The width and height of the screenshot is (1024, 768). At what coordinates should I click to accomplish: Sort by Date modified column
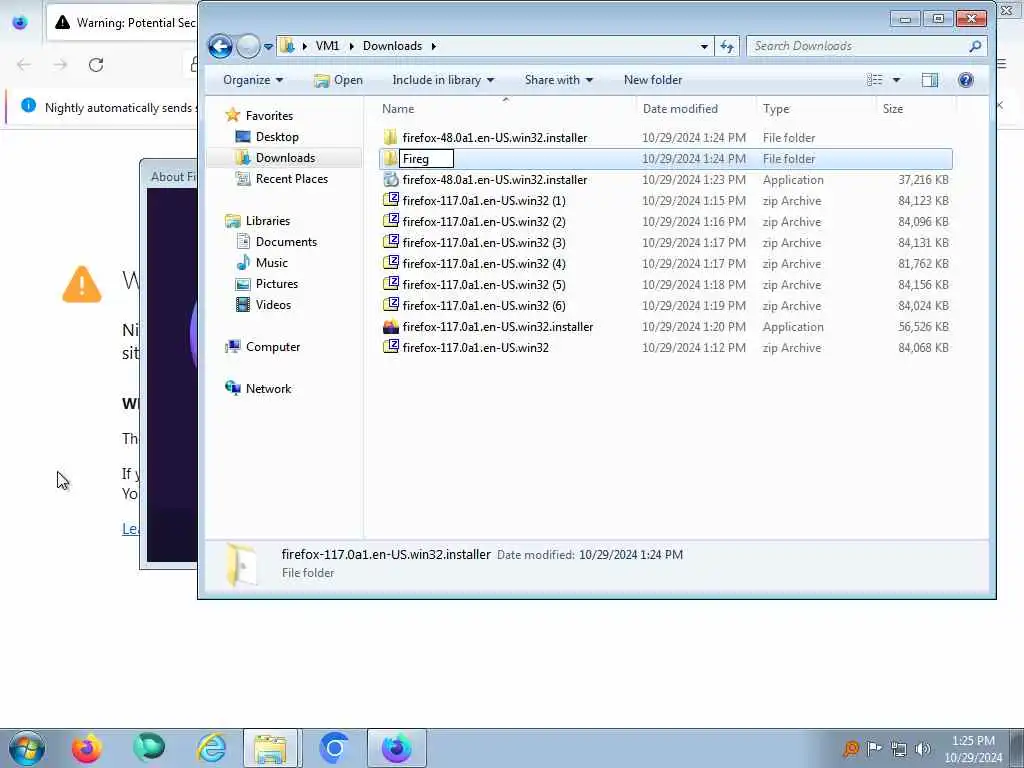coord(696,108)
